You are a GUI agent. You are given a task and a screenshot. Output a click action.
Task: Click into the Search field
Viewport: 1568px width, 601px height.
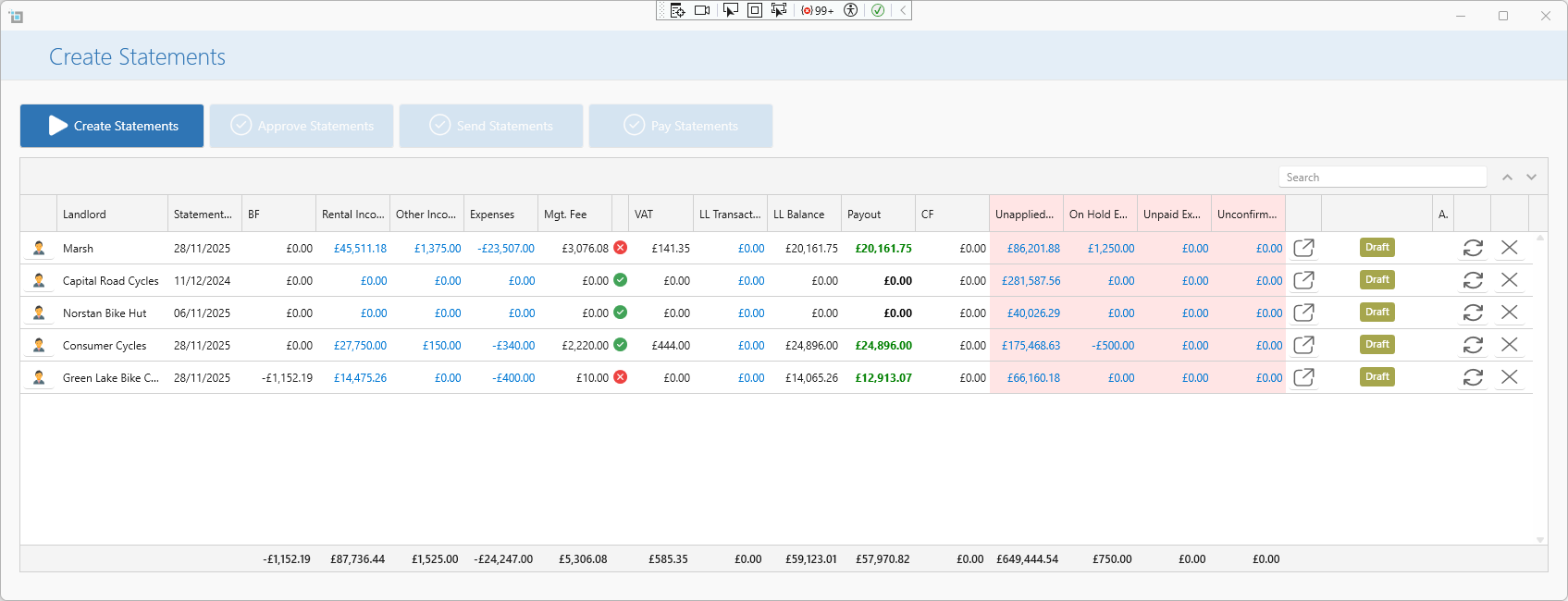[x=1382, y=178]
